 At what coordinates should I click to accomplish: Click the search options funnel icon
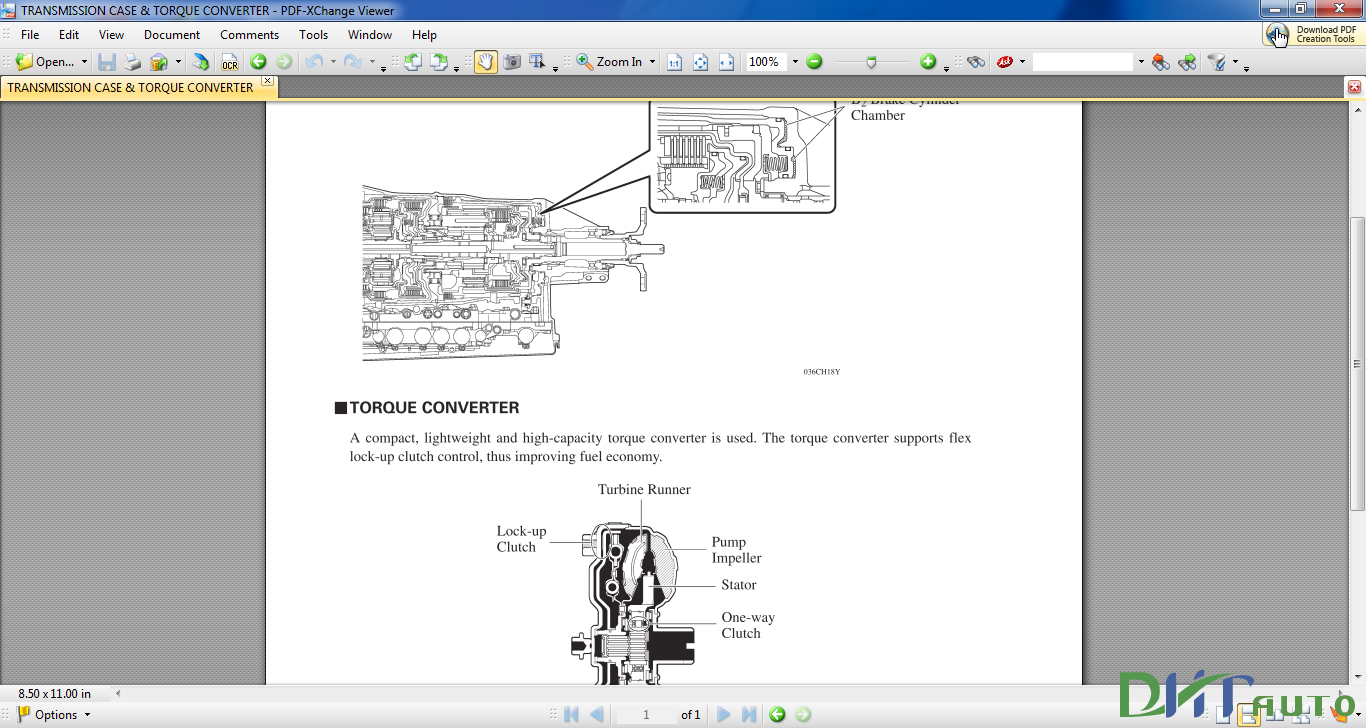tap(1217, 62)
